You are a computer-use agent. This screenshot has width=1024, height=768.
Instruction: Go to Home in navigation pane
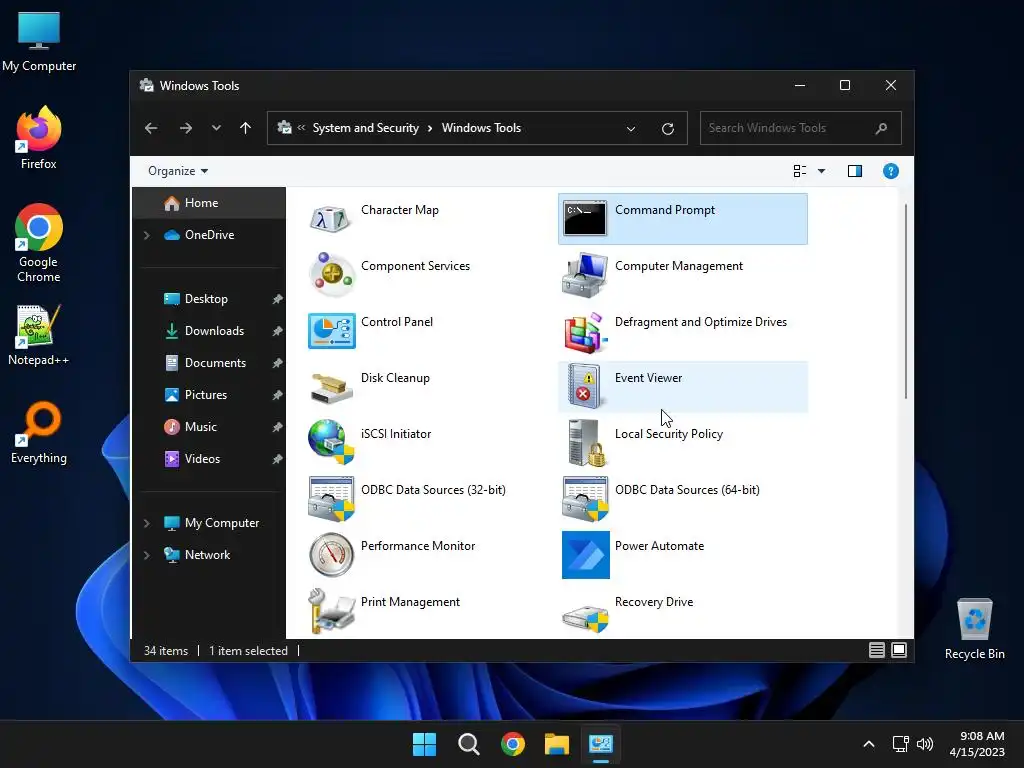[209, 203]
